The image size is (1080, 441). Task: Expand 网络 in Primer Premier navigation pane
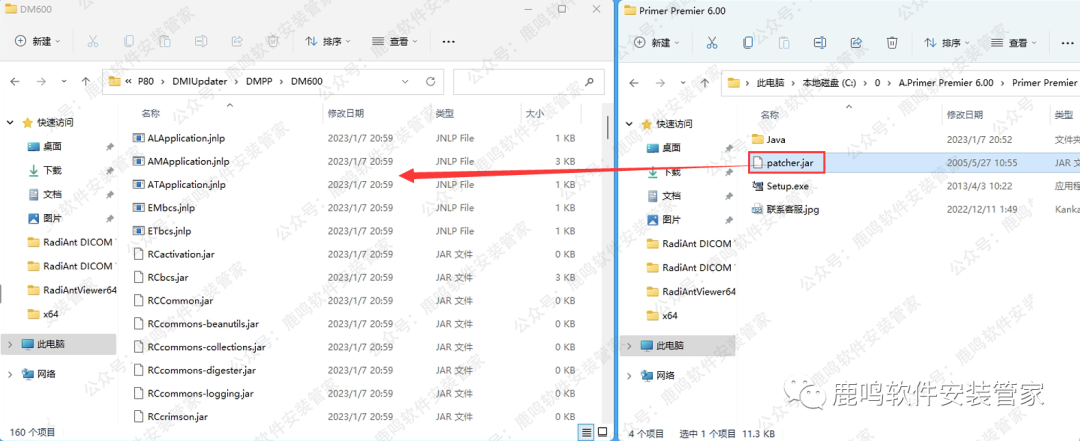[630, 376]
